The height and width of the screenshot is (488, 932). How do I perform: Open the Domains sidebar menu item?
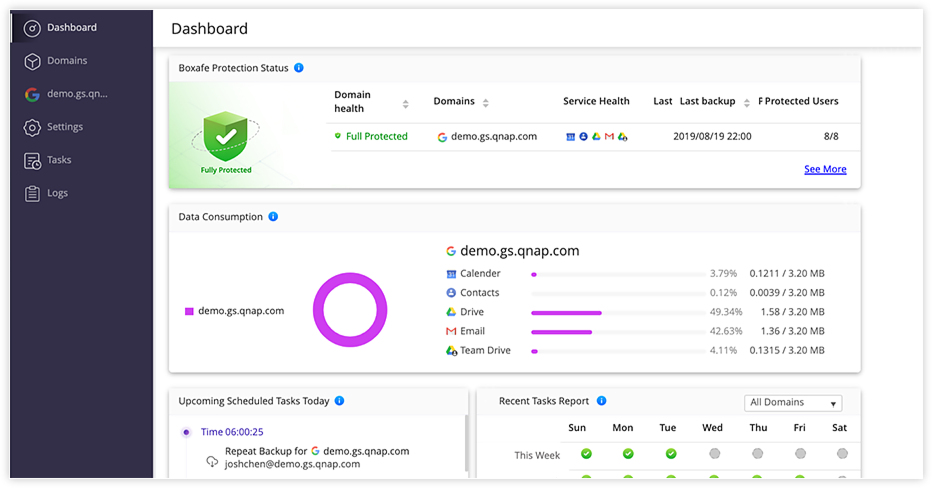(67, 61)
